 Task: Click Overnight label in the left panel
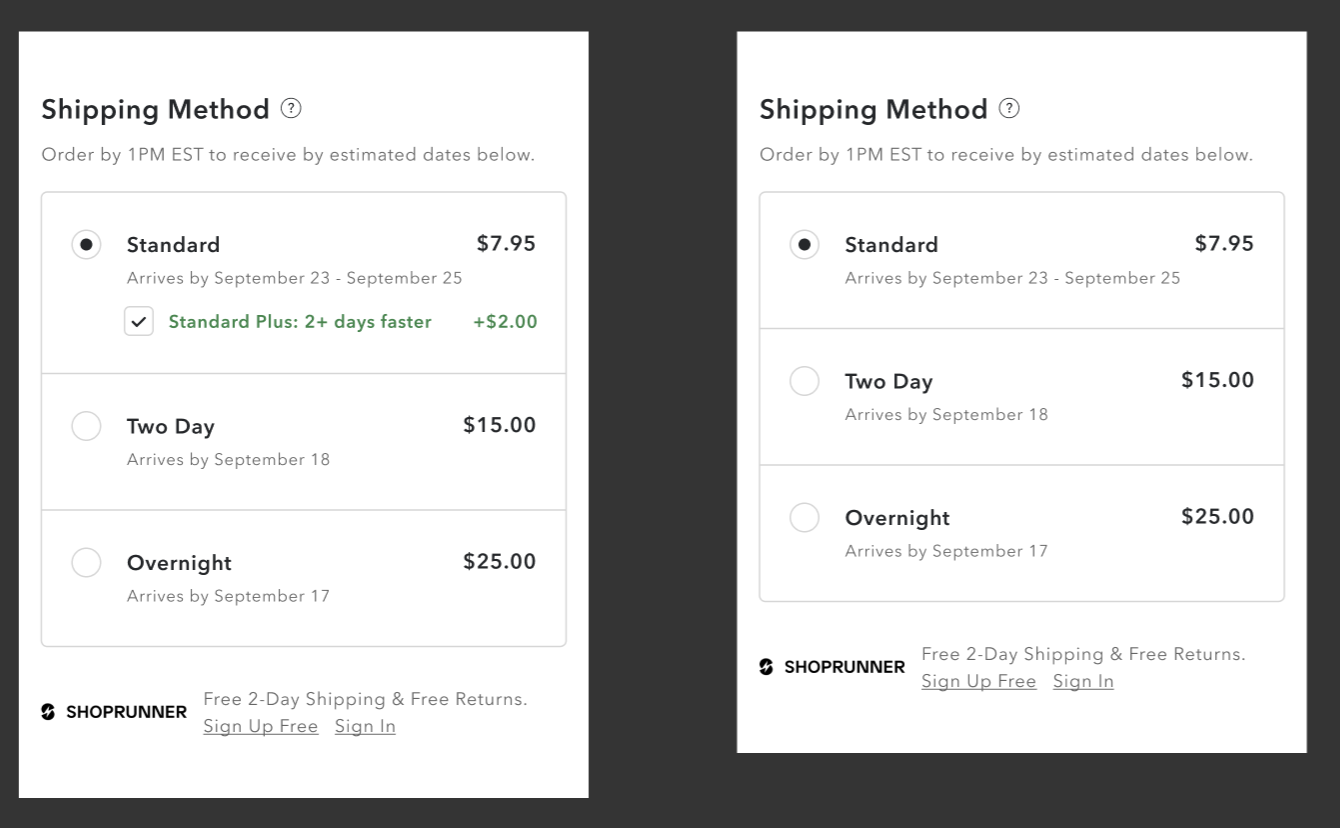pos(179,563)
